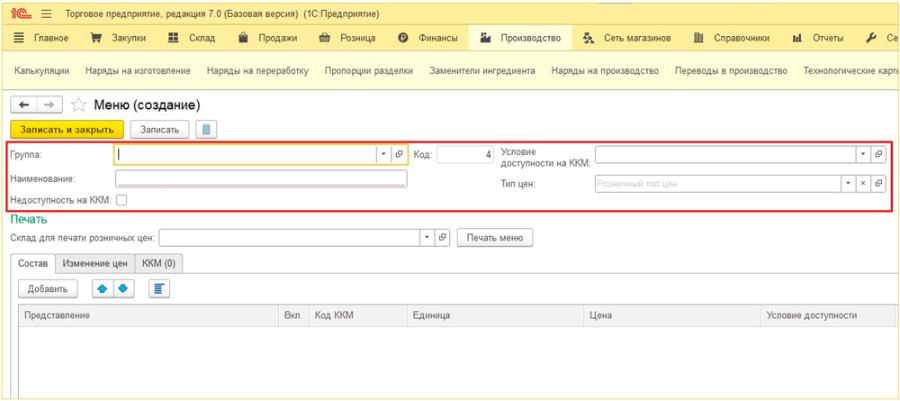900x401 pixels.
Task: Move row down with blue arrow
Action: click(123, 289)
